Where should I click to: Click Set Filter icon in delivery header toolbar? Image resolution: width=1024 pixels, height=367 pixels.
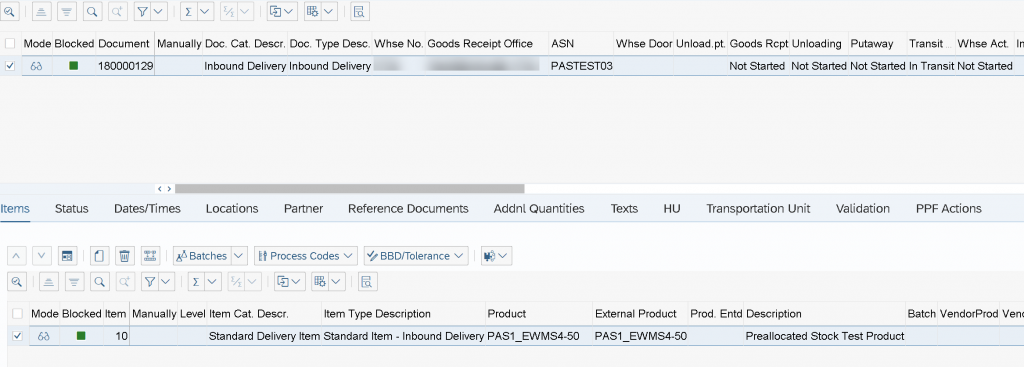[143, 11]
